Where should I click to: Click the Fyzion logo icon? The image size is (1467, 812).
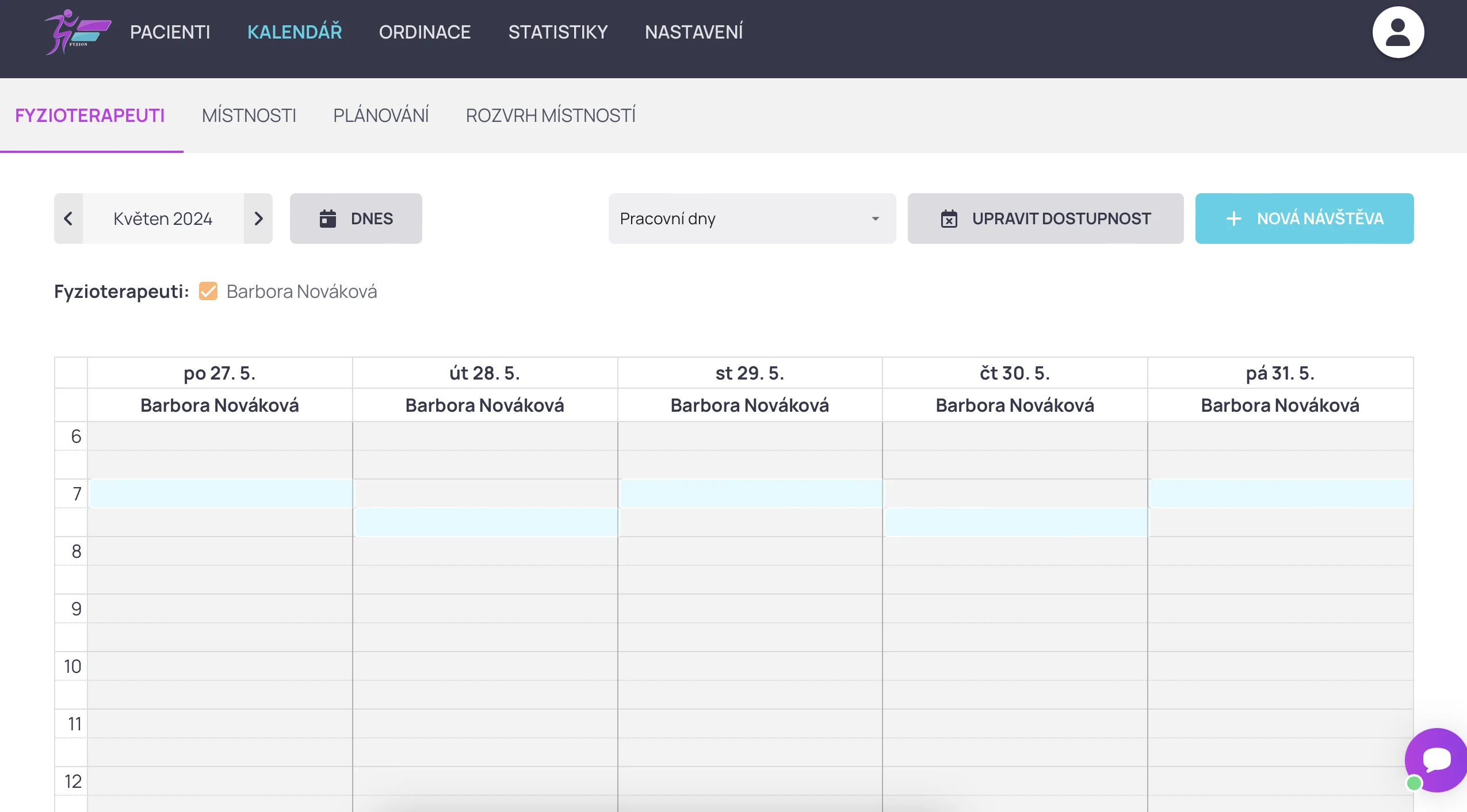coord(78,32)
